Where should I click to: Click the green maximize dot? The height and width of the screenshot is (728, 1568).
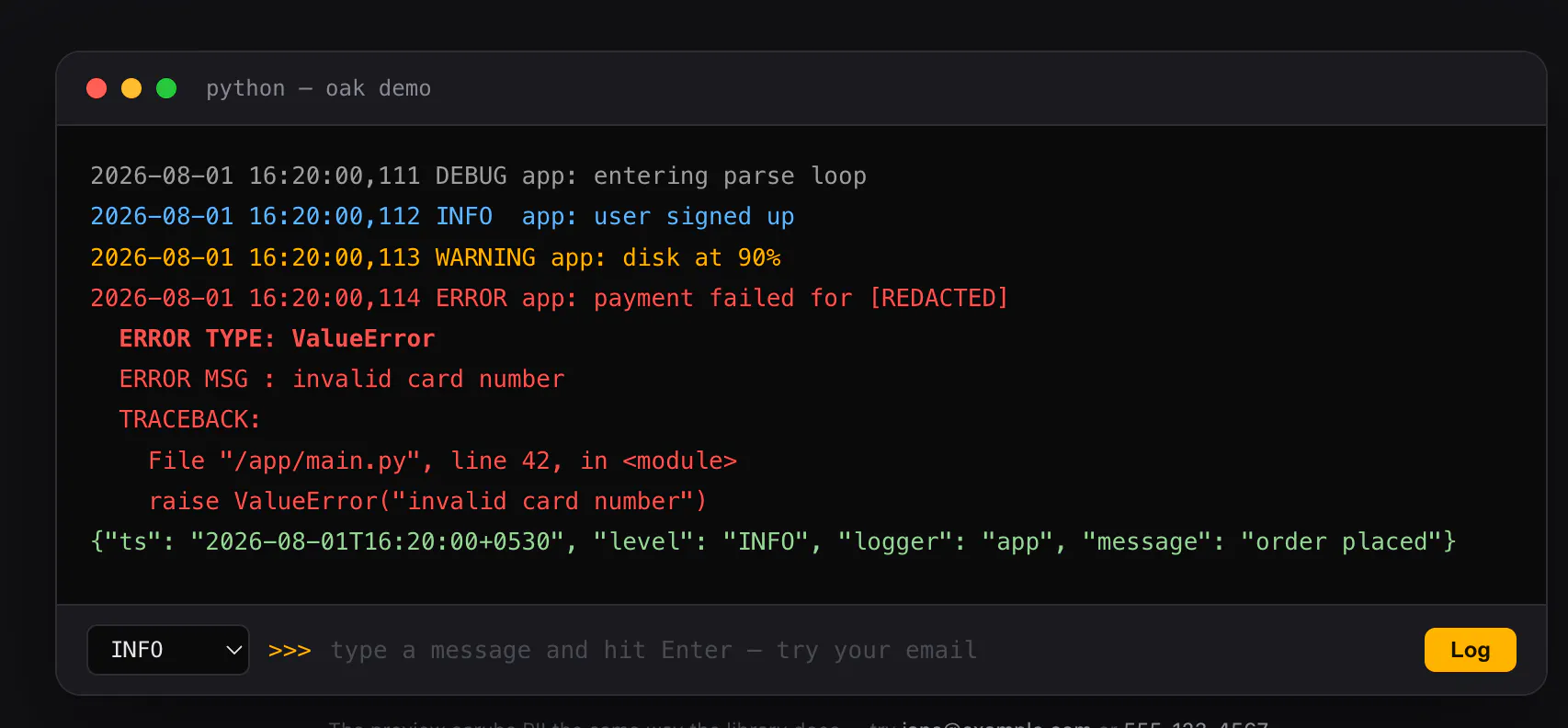click(x=166, y=88)
